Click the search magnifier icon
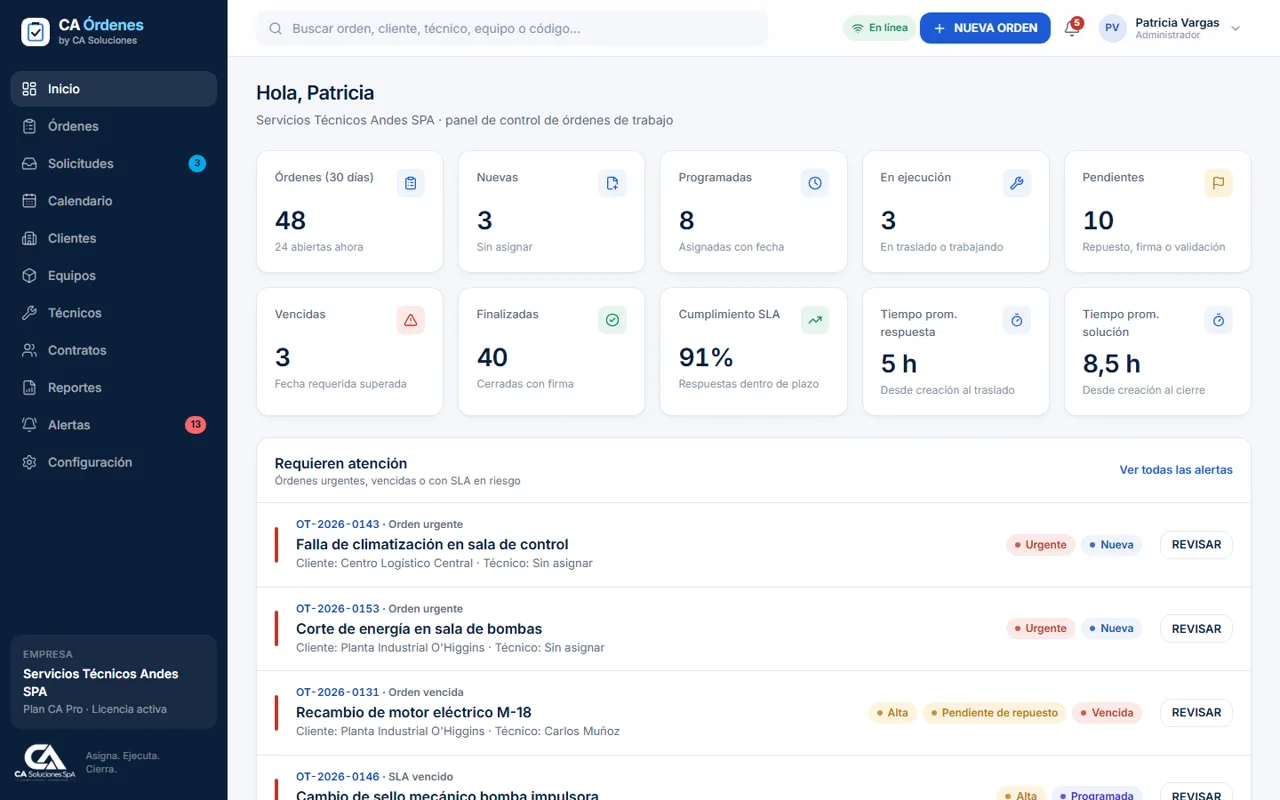Viewport: 1280px width, 800px height. point(275,29)
